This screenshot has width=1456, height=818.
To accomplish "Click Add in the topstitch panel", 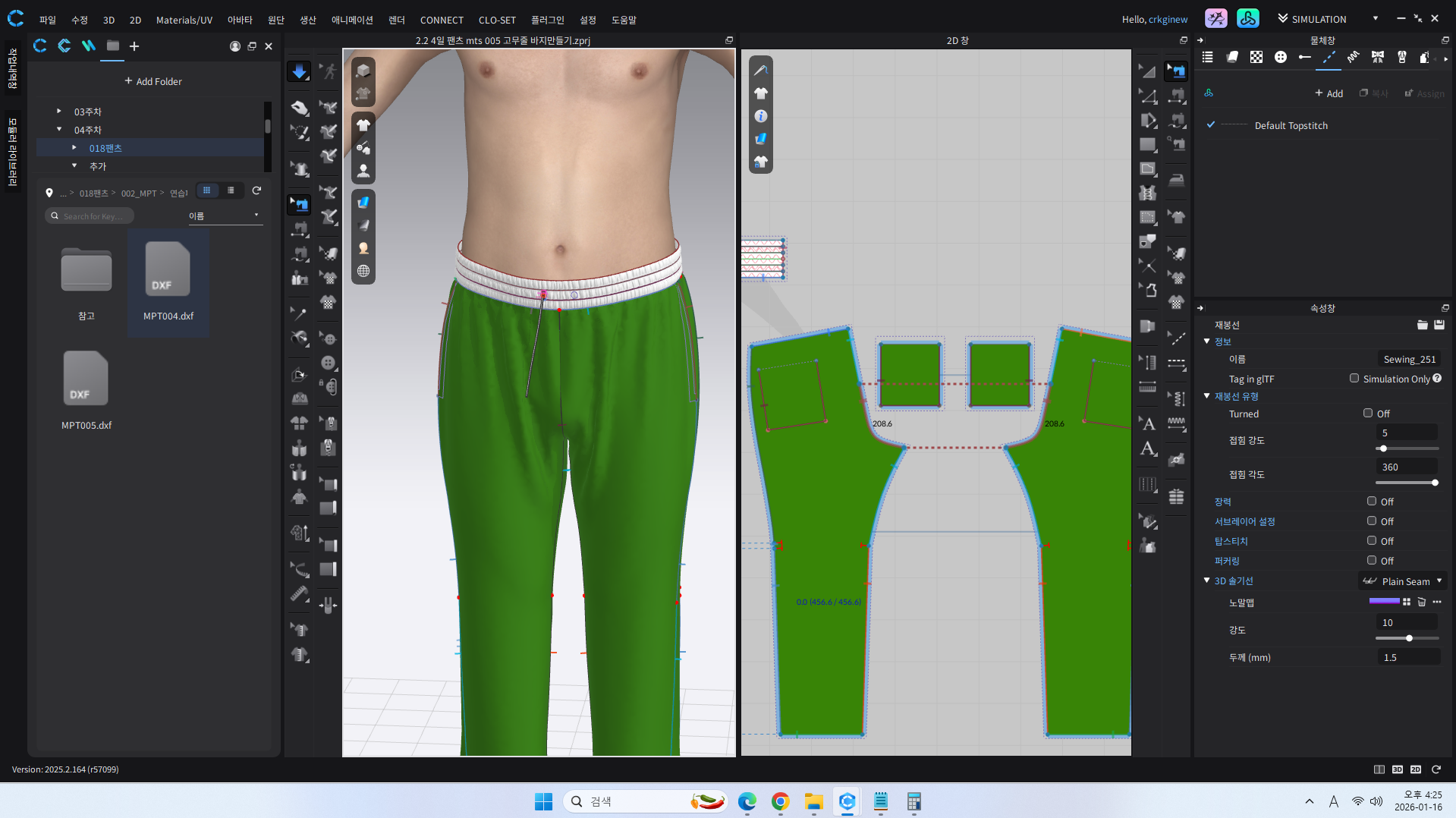I will click(1329, 93).
